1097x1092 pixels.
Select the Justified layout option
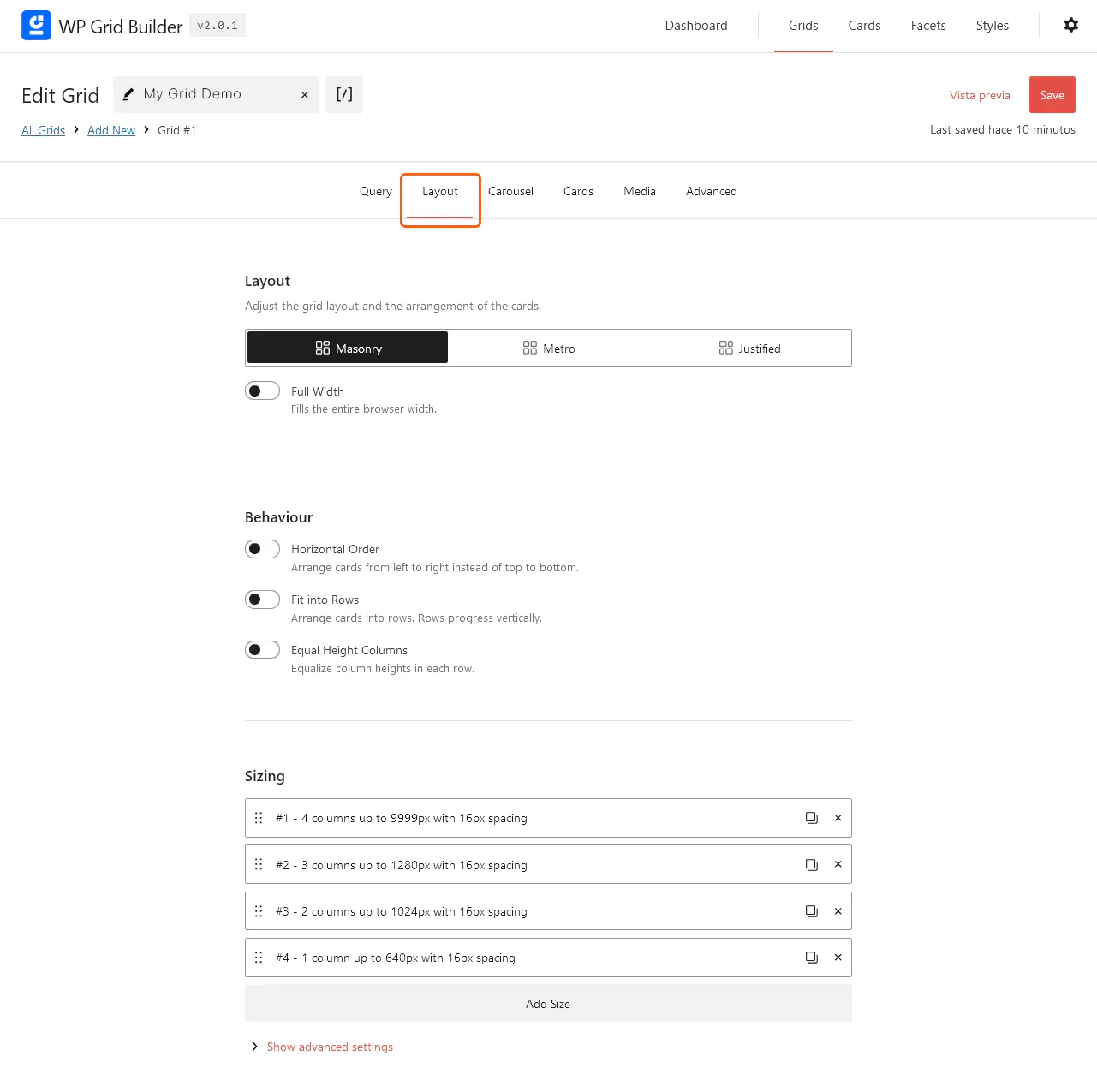[x=749, y=348]
